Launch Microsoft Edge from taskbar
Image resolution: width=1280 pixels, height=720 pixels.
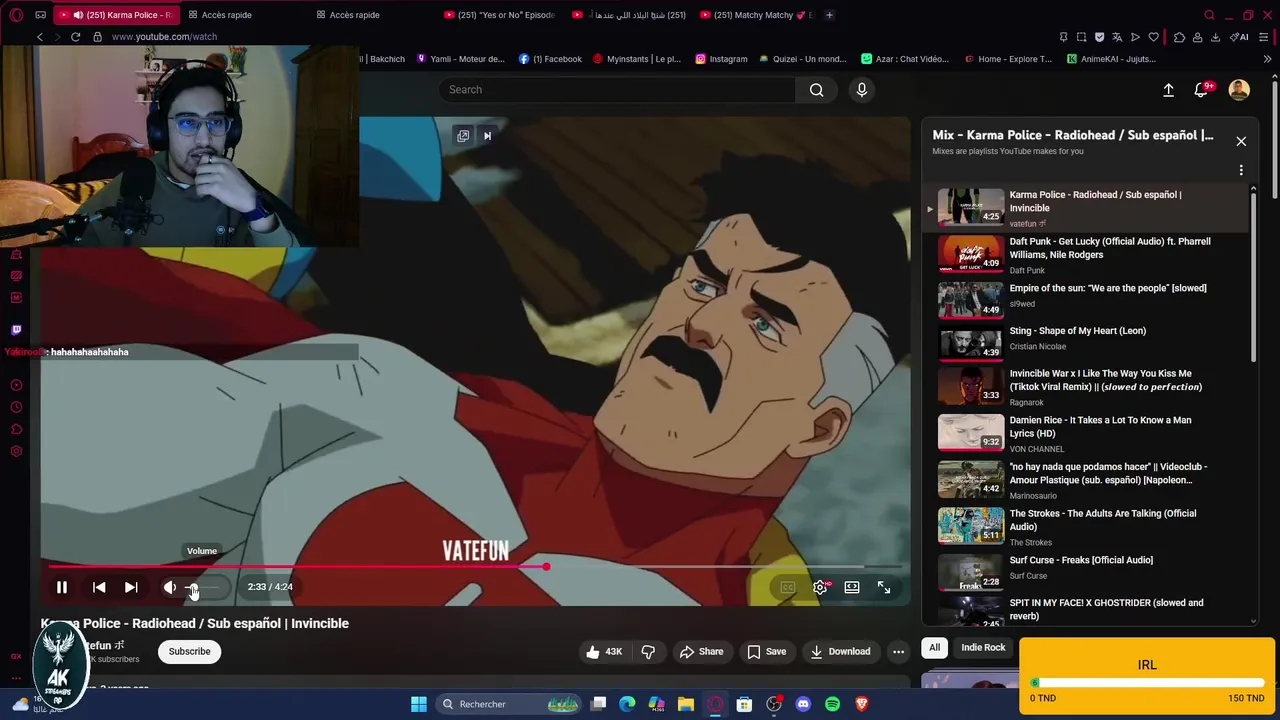click(x=627, y=704)
